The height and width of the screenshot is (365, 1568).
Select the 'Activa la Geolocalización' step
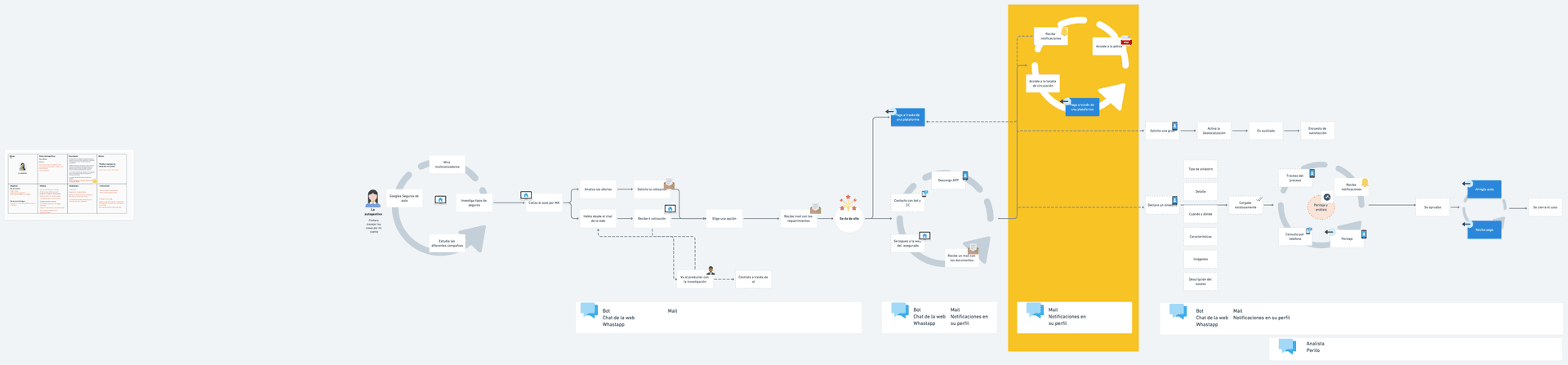tap(1214, 131)
